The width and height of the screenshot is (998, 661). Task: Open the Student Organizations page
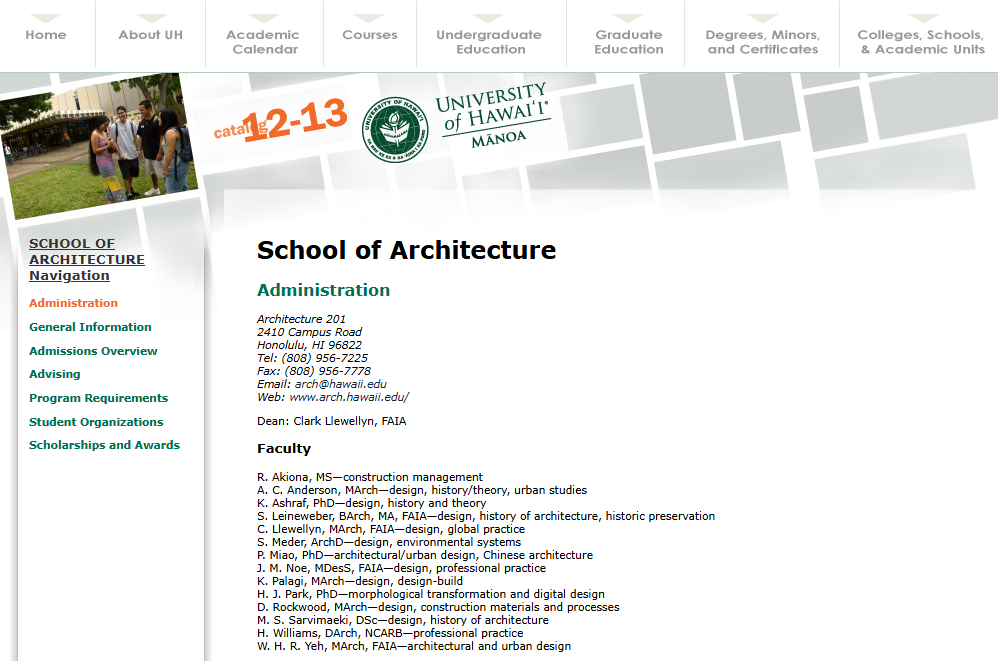(x=96, y=422)
